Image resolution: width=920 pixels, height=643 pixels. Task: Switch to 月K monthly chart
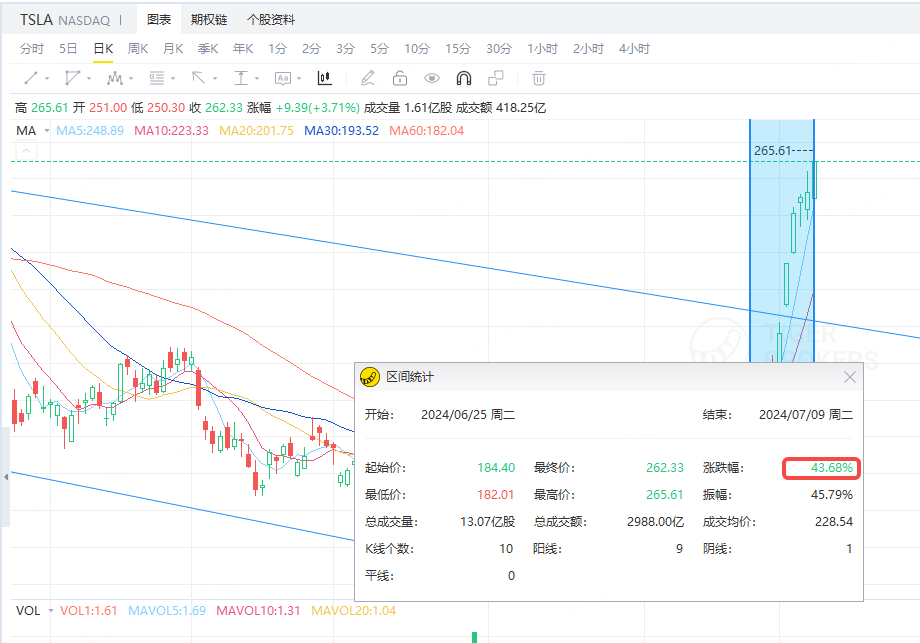click(173, 49)
